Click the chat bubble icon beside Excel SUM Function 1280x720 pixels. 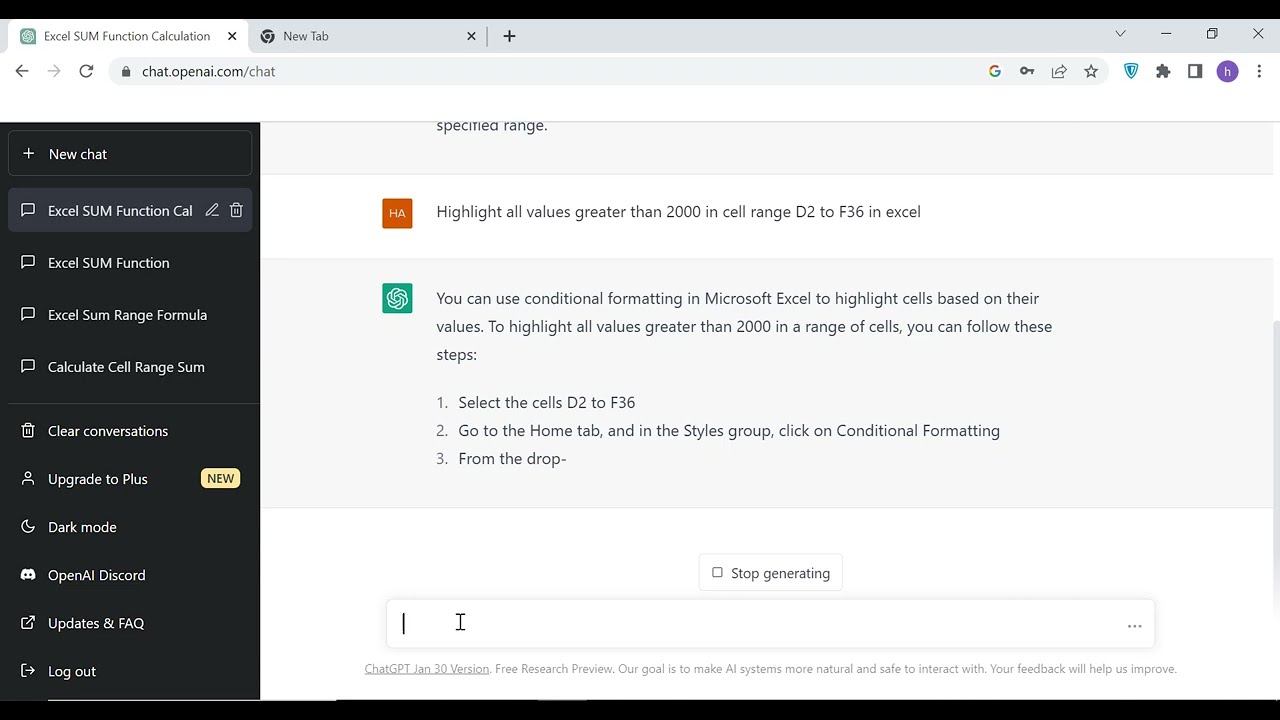(x=28, y=263)
